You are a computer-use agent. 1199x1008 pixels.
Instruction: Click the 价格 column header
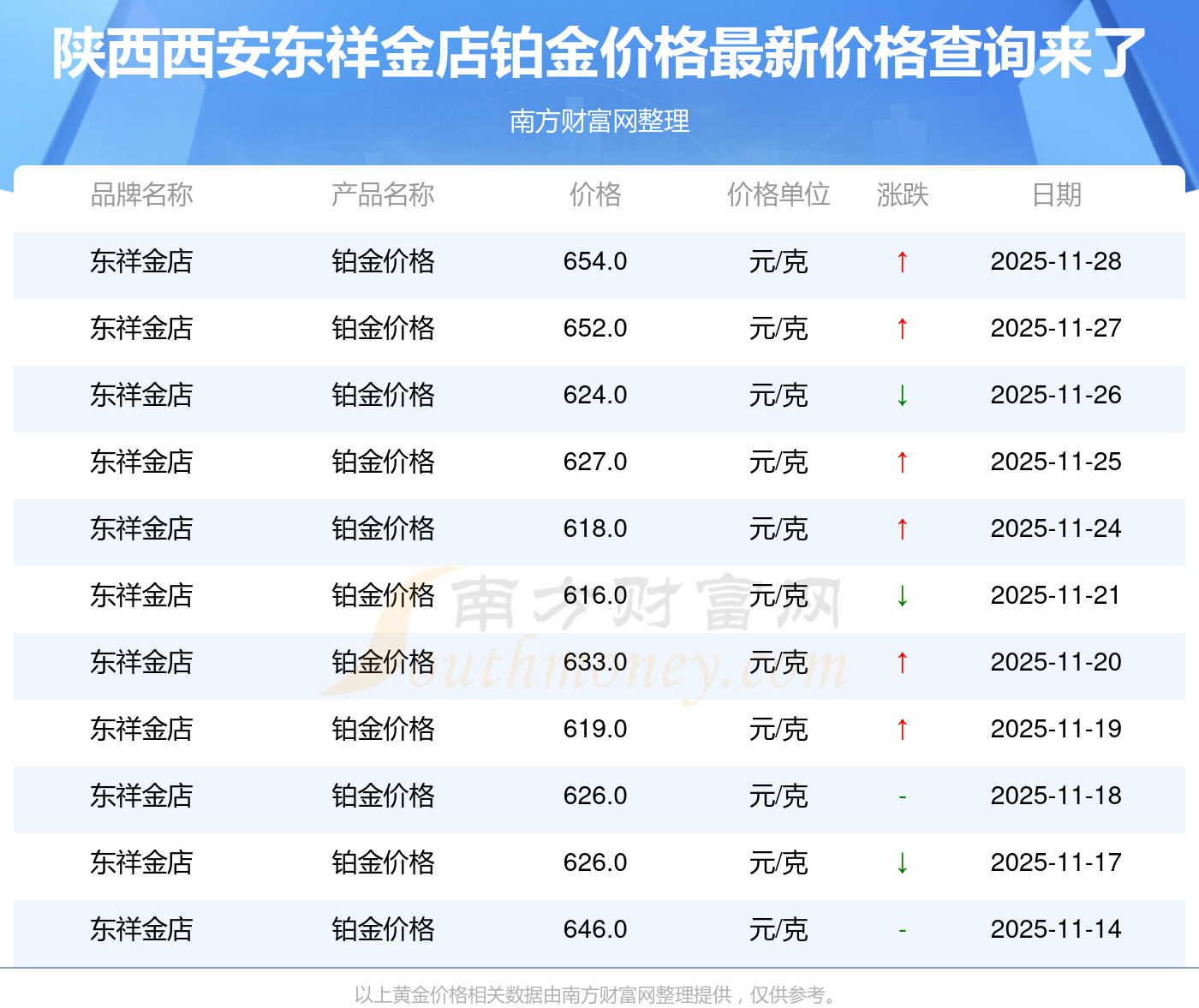595,195
